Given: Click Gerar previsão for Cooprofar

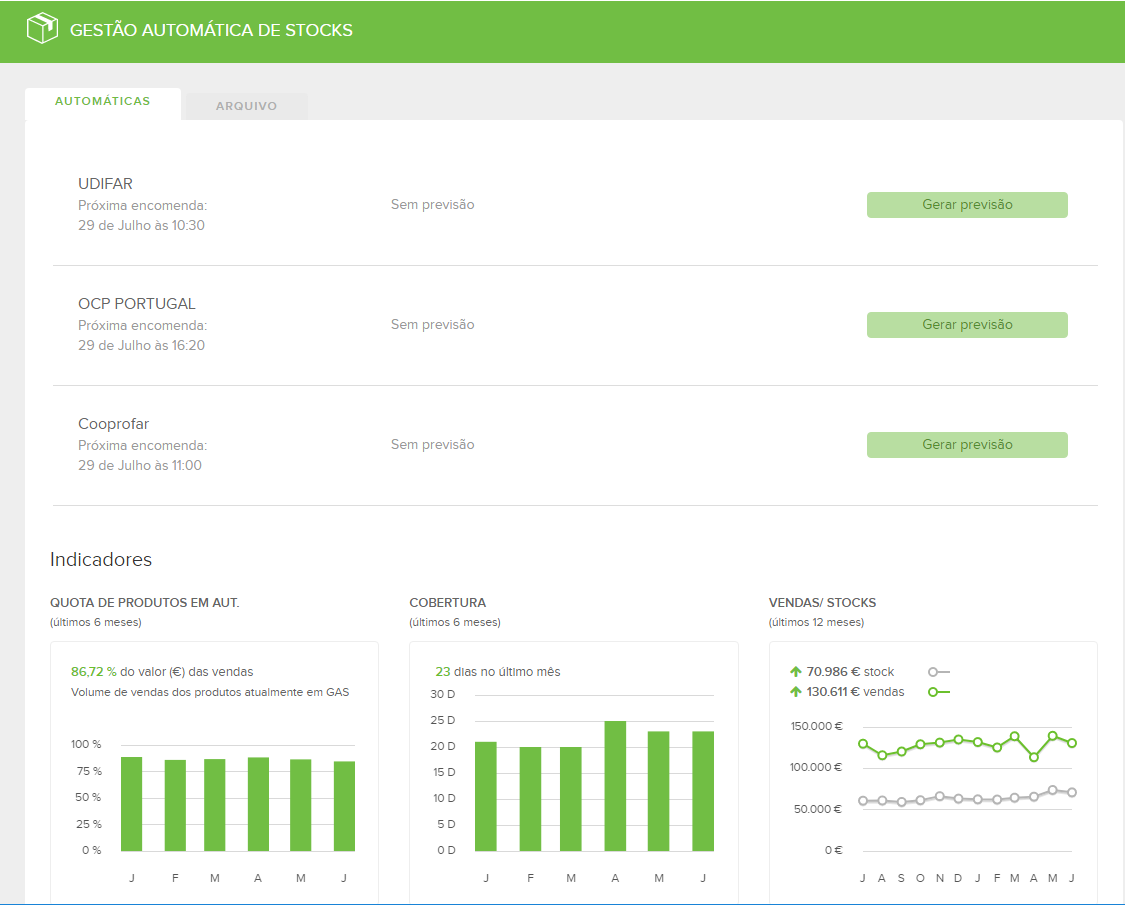Looking at the screenshot, I should [967, 445].
